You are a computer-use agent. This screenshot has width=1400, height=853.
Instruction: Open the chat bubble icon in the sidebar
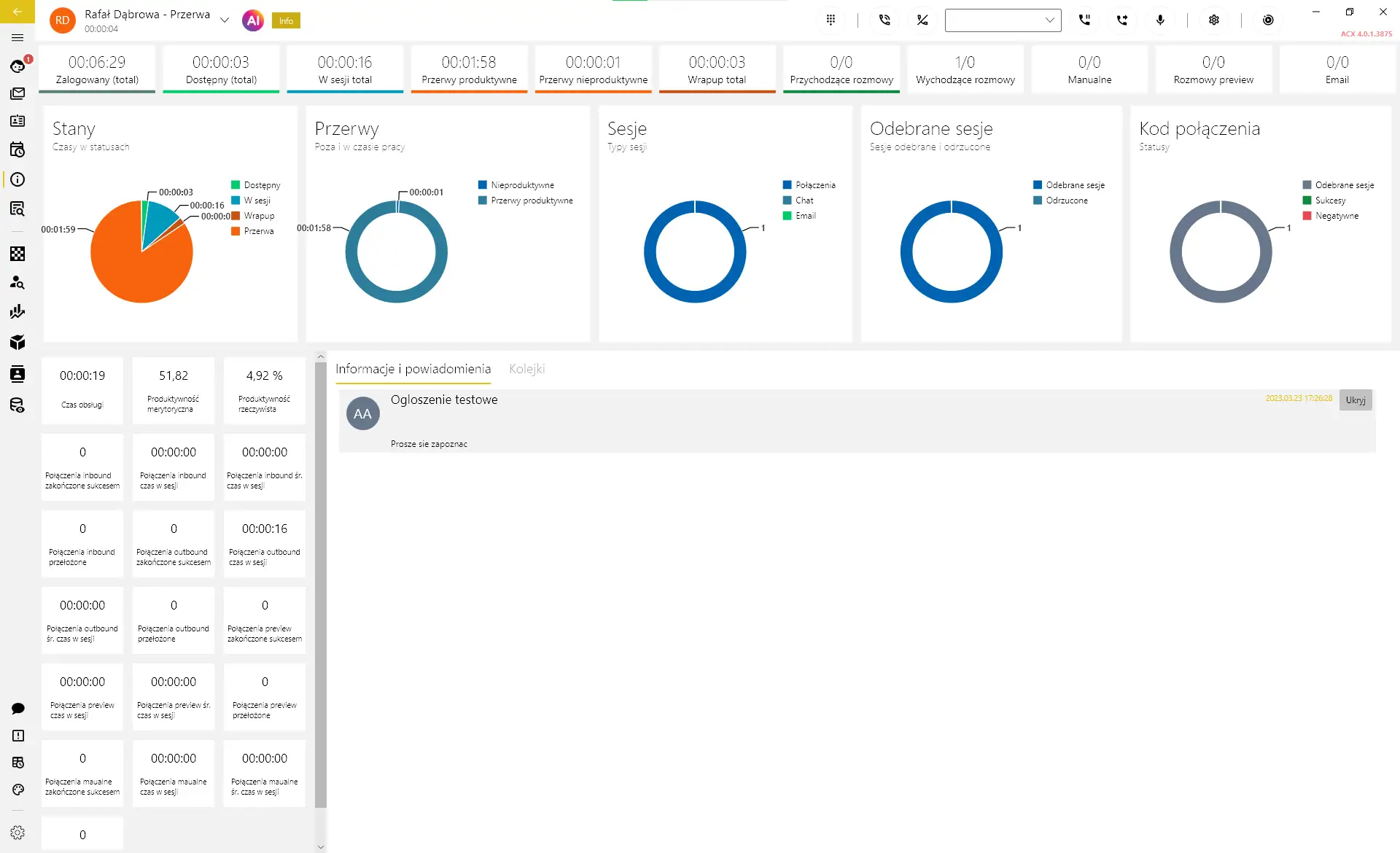tap(17, 709)
